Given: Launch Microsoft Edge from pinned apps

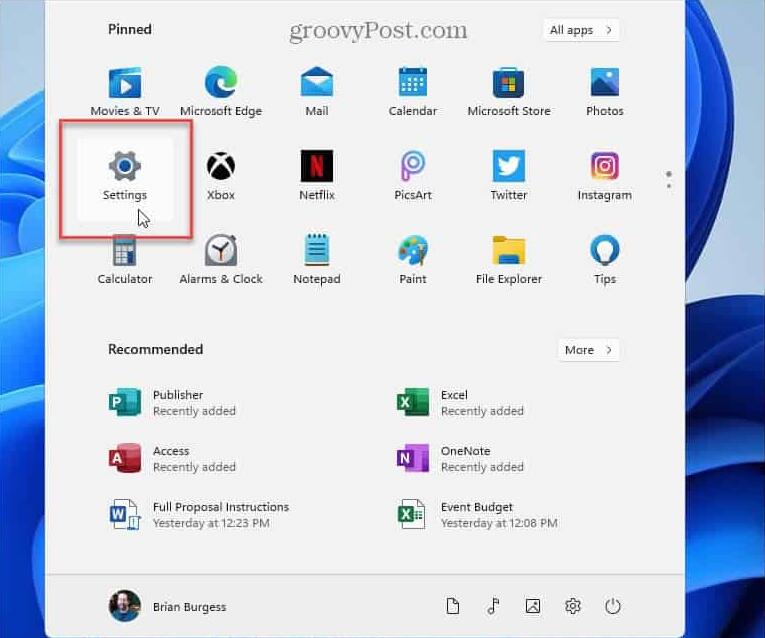Looking at the screenshot, I should click(x=220, y=90).
